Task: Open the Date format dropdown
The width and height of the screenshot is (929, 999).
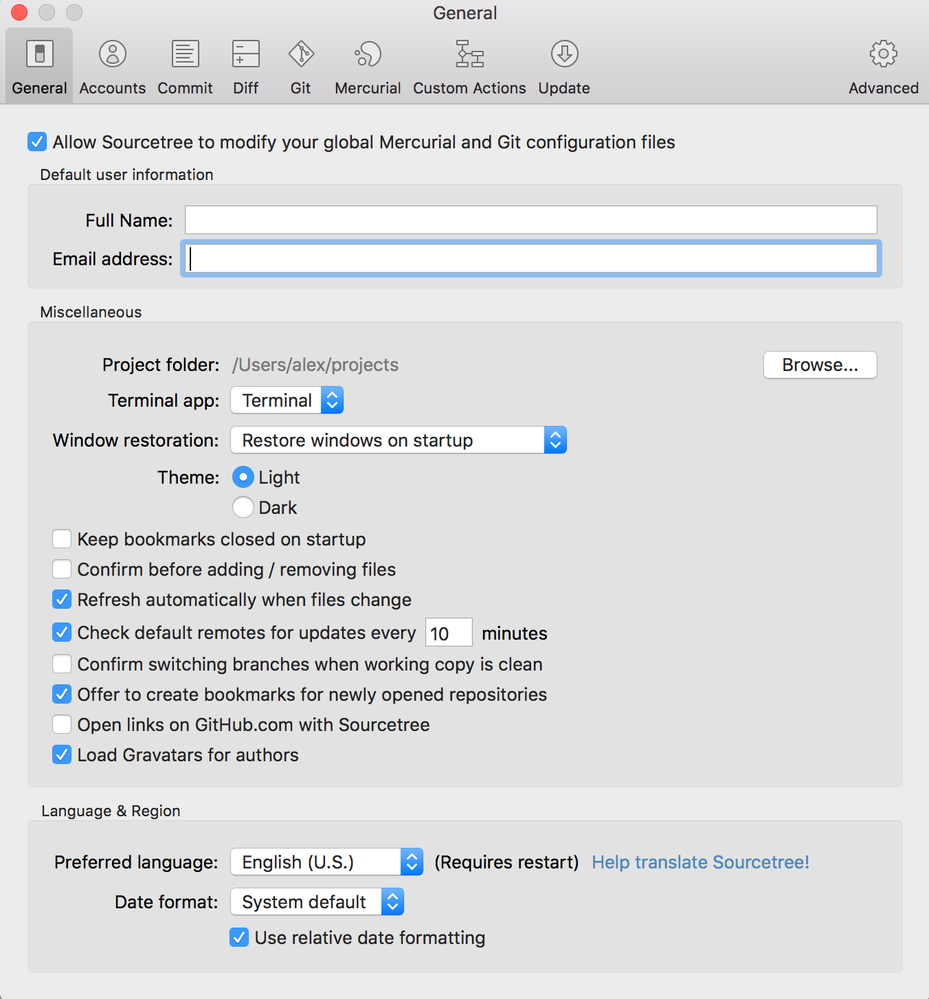Action: pos(317,902)
